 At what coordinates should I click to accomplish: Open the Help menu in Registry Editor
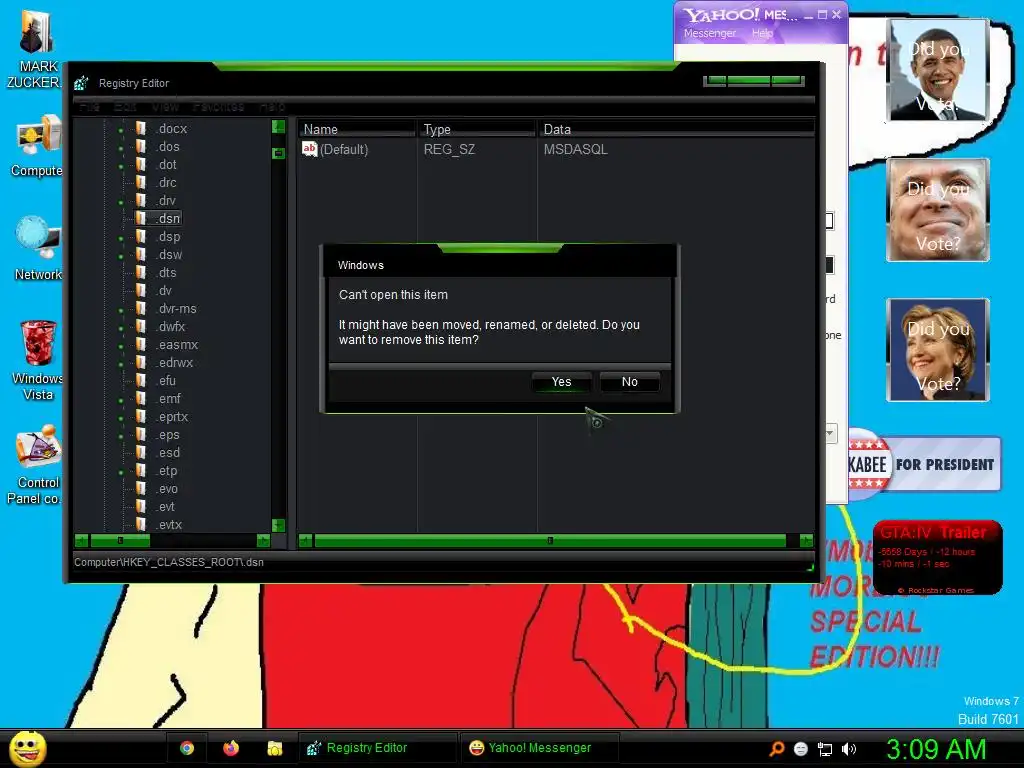click(x=272, y=106)
